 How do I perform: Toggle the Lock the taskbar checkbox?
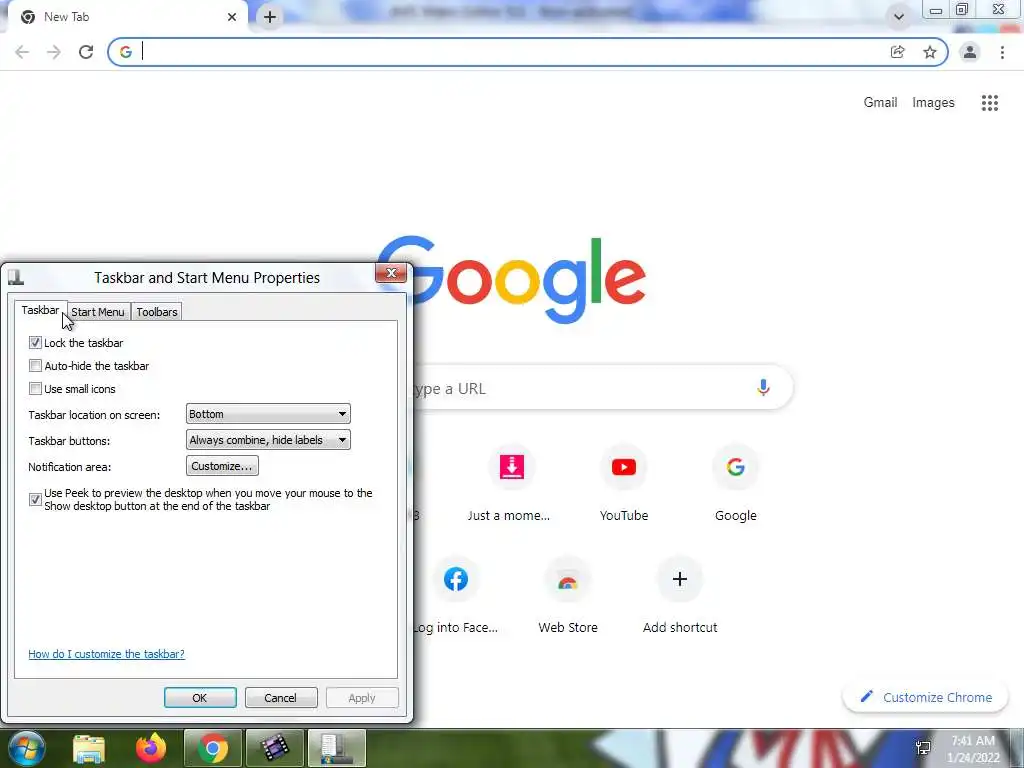tap(35, 342)
